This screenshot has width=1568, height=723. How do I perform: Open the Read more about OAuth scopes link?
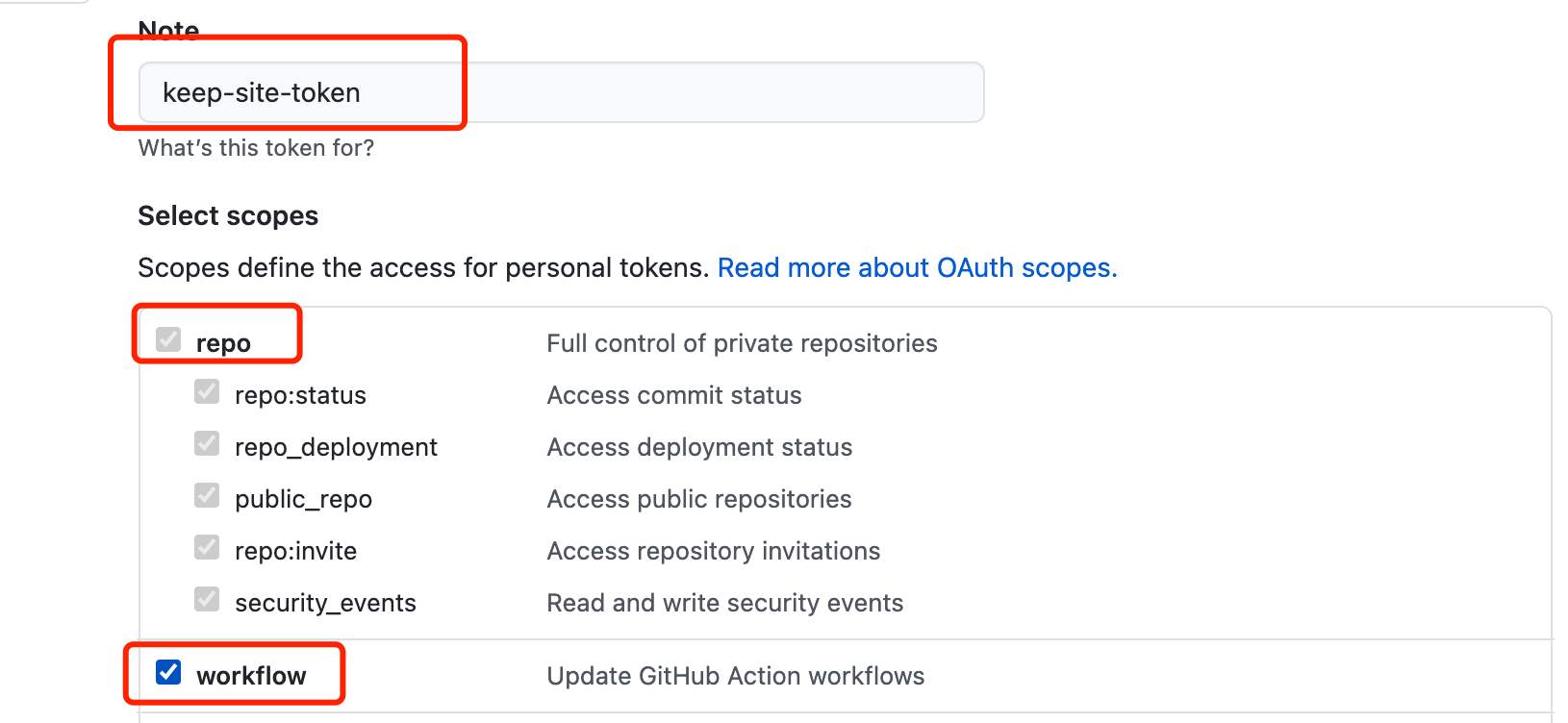917,267
